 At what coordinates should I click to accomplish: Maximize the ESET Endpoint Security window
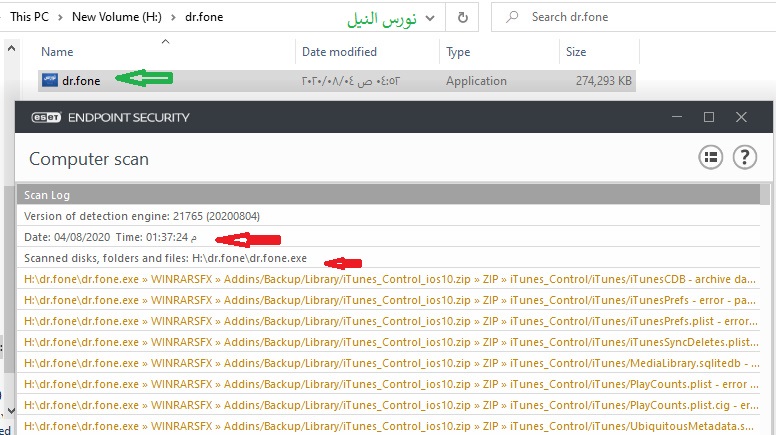709,117
